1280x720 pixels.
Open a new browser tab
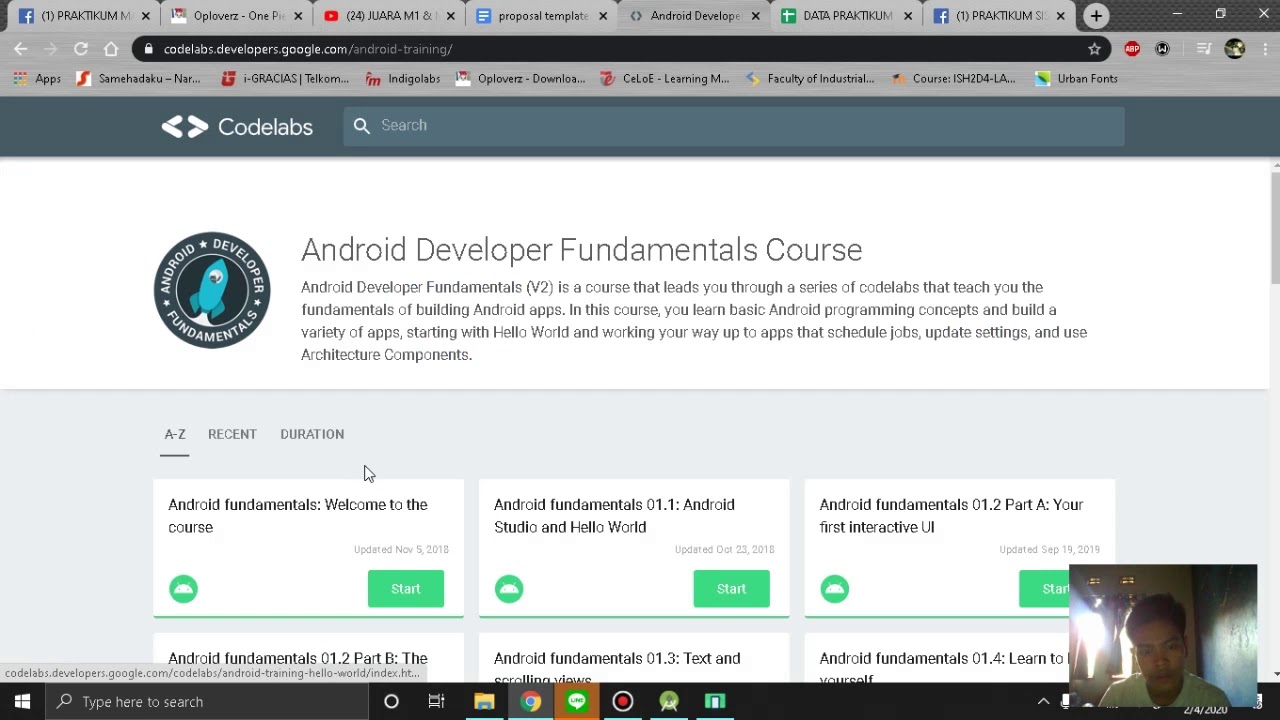pos(1096,16)
